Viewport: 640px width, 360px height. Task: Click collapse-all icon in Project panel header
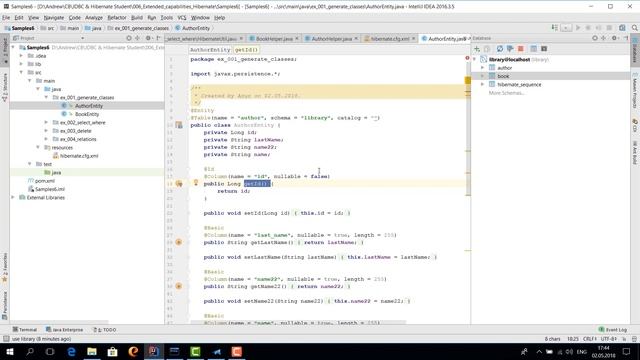coord(138,38)
